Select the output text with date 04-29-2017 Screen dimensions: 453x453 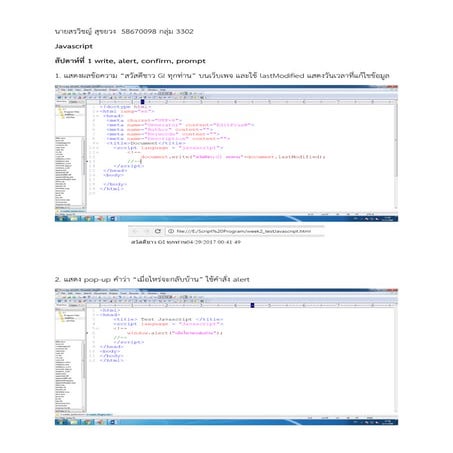click(186, 242)
